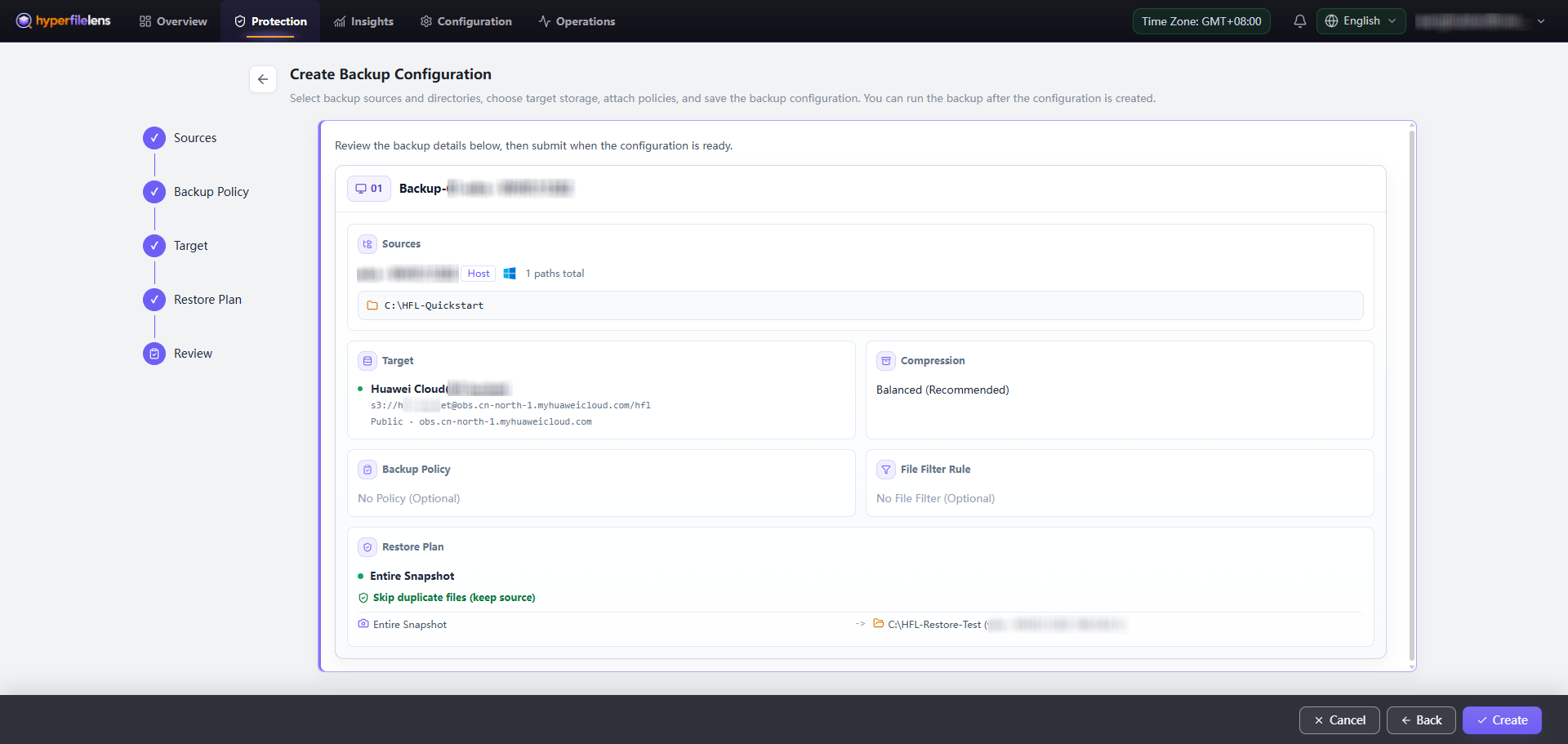Click the Balanced (Recommended) compression value
This screenshot has width=1568, height=744.
click(942, 390)
